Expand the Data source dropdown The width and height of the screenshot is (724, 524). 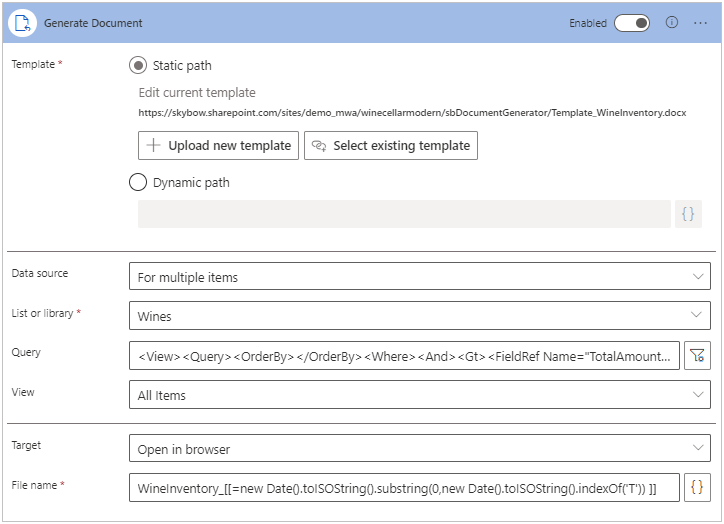419,276
